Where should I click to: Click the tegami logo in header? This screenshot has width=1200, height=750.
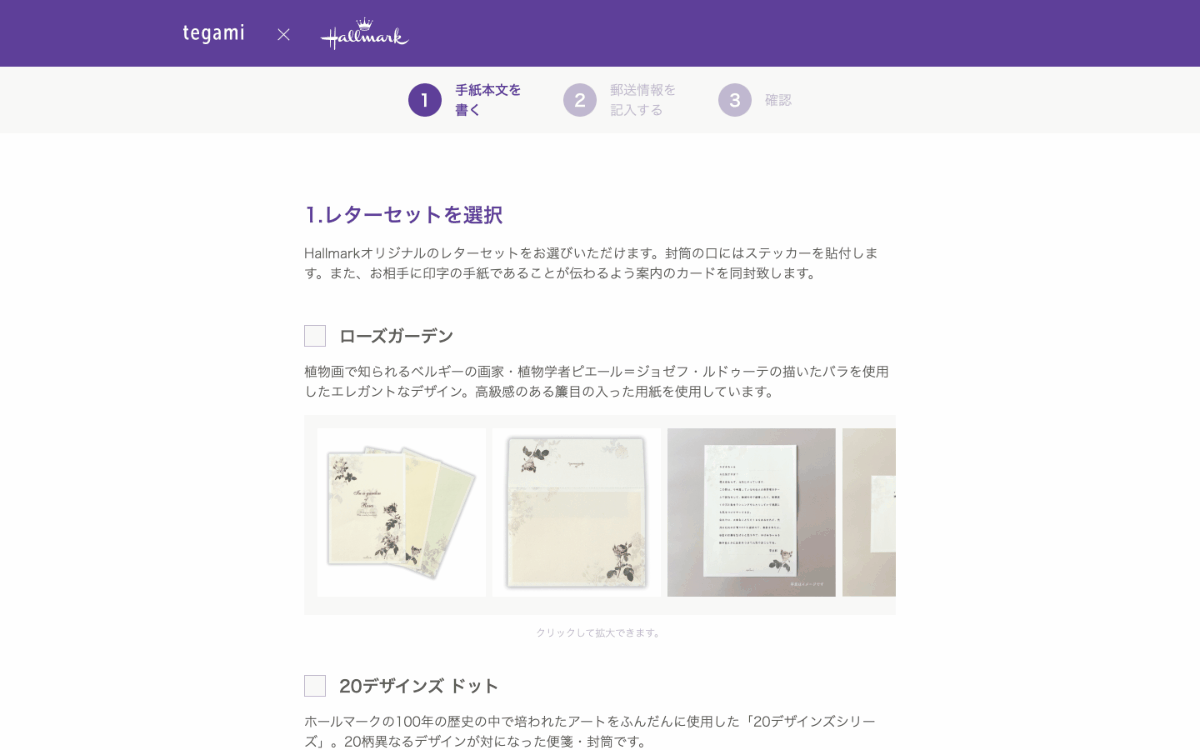click(x=213, y=33)
